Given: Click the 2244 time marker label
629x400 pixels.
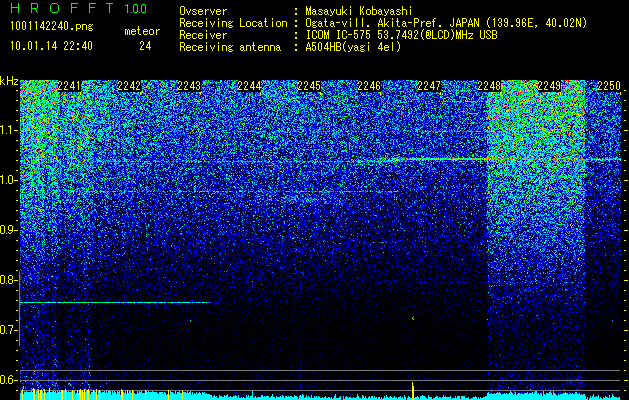Looking at the screenshot, I should coord(250,86).
